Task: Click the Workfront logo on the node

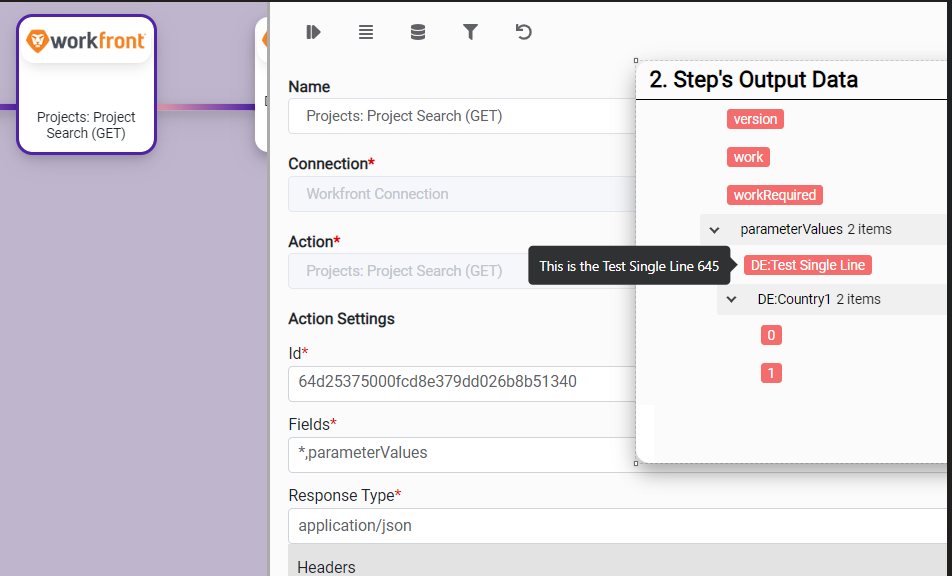Action: (86, 41)
